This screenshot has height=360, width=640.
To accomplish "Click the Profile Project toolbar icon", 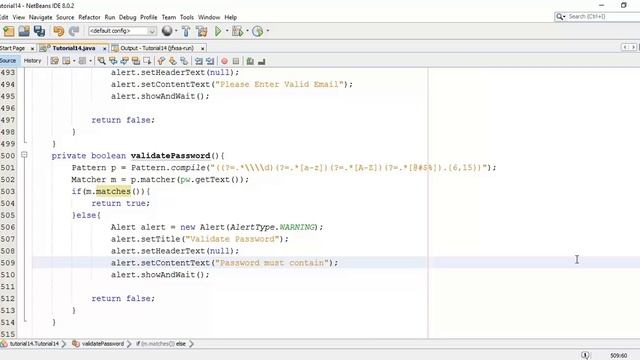I will coord(258,31).
